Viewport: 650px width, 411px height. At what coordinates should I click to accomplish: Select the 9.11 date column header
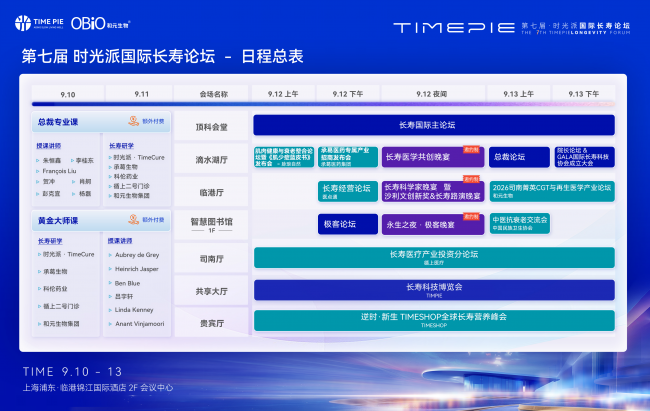click(x=141, y=94)
